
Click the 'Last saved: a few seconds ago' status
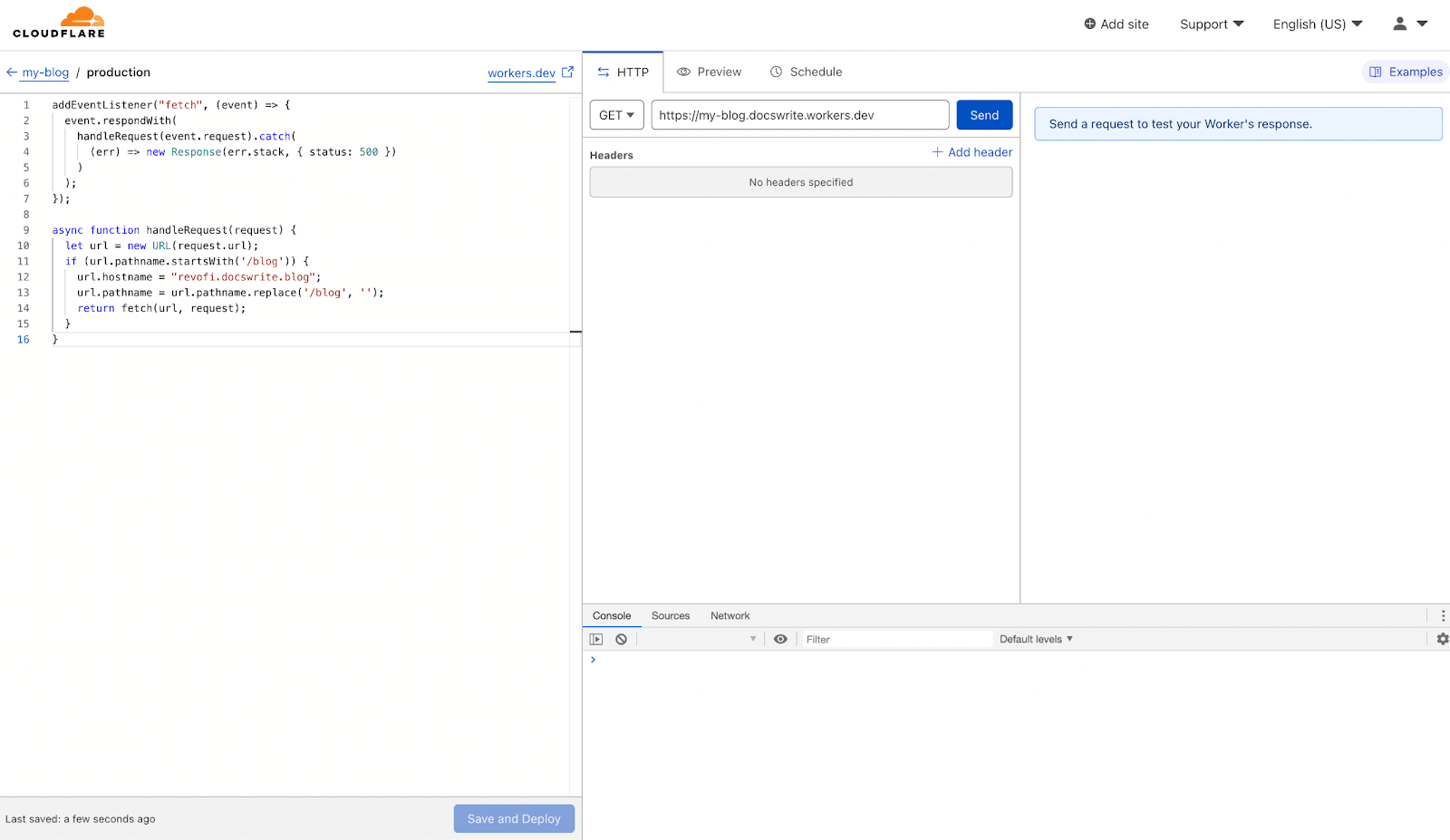tap(81, 819)
